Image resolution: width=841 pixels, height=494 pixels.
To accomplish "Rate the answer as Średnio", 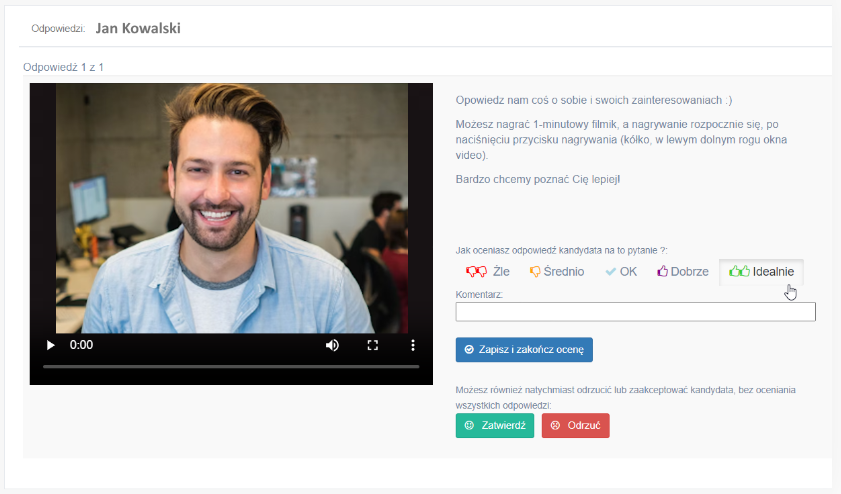I will click(556, 271).
